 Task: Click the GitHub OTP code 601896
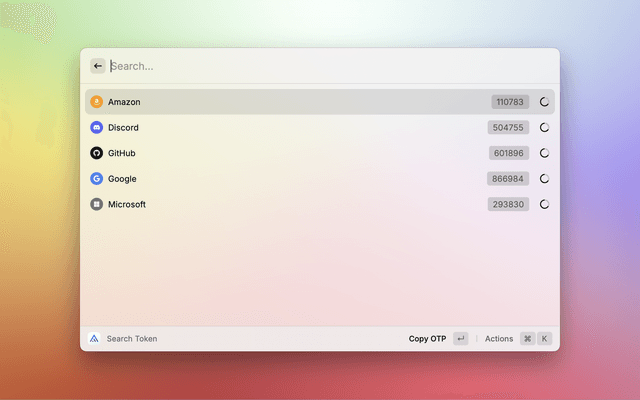pyautogui.click(x=508, y=153)
